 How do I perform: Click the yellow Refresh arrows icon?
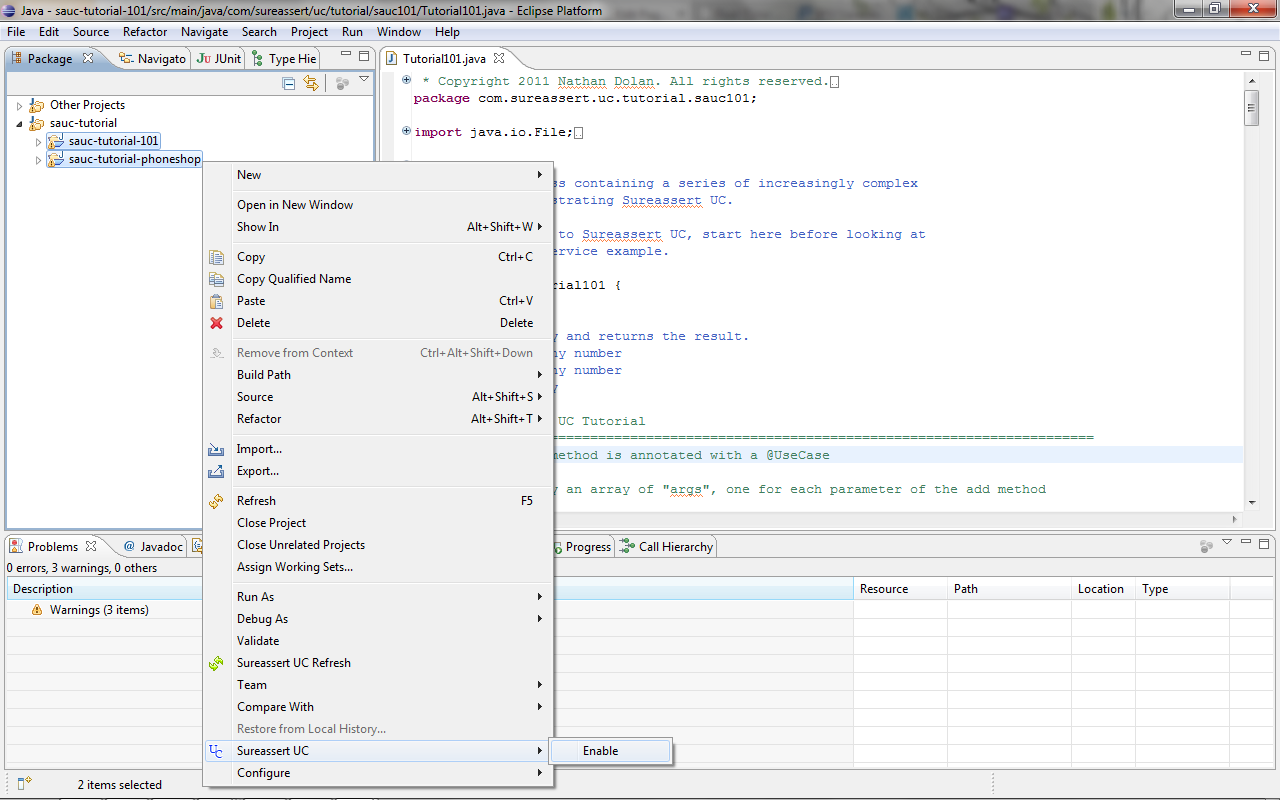(x=216, y=501)
